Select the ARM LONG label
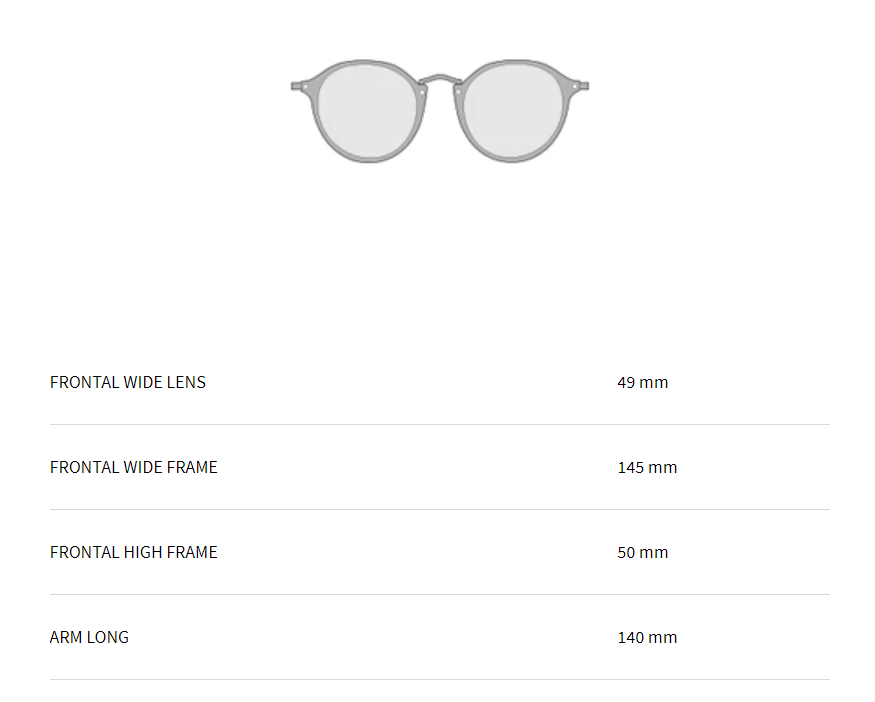 [89, 637]
